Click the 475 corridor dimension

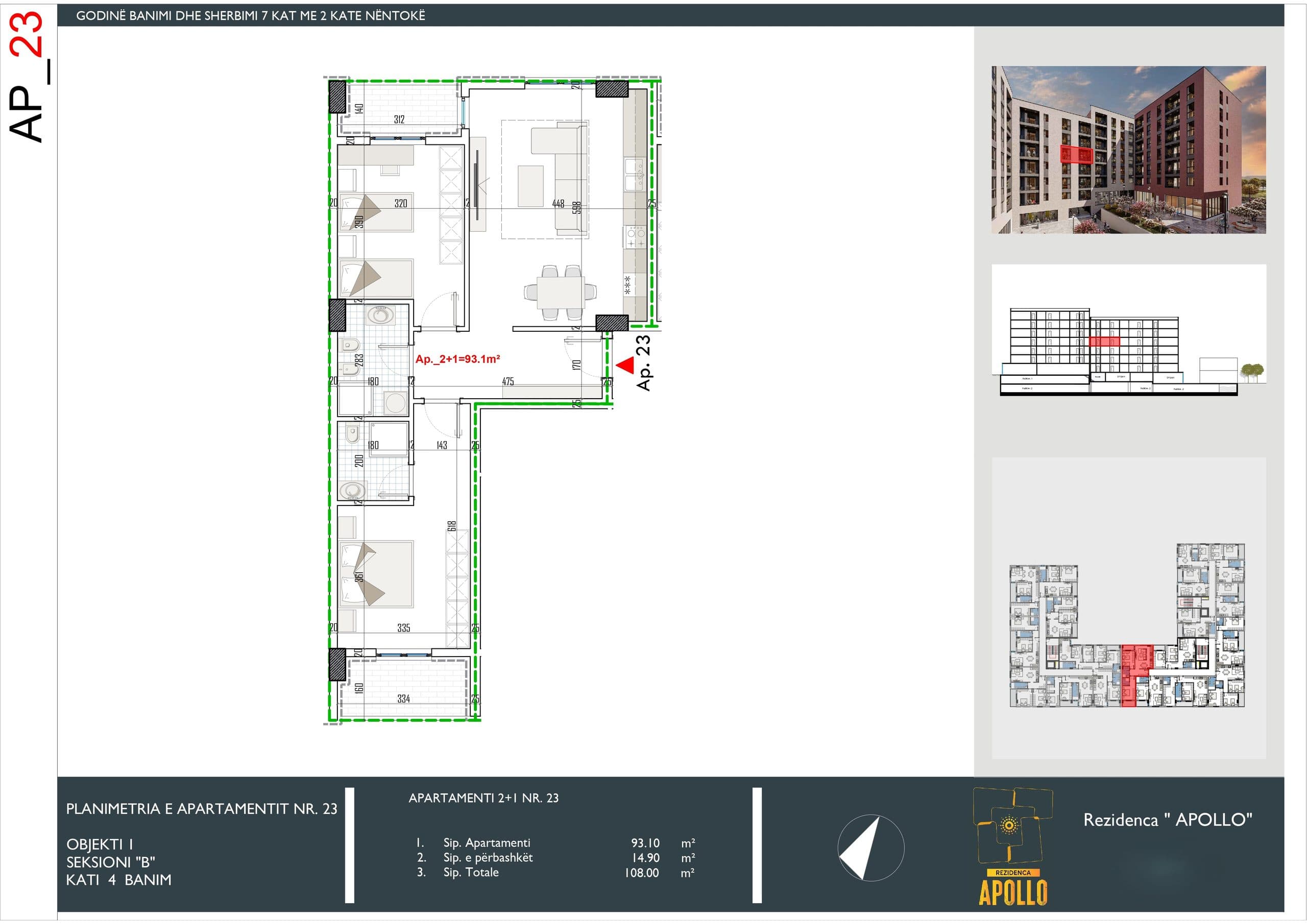[x=508, y=381]
